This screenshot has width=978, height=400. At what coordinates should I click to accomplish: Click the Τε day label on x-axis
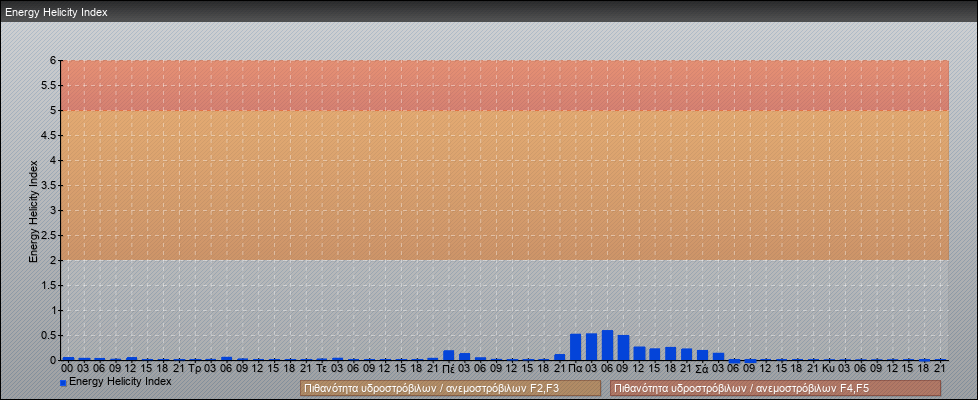(321, 369)
